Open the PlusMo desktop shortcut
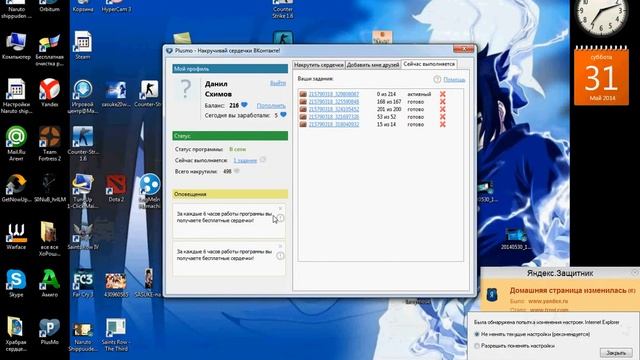The image size is (640, 360). (49, 331)
